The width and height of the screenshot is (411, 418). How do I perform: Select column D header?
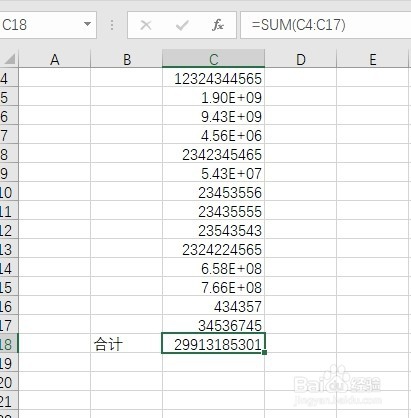tap(301, 59)
